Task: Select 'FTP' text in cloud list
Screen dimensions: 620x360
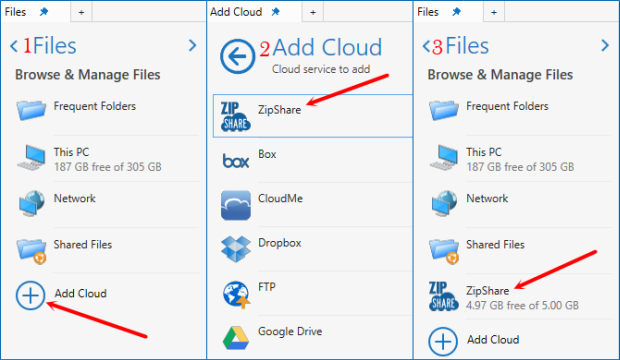Action: (267, 287)
